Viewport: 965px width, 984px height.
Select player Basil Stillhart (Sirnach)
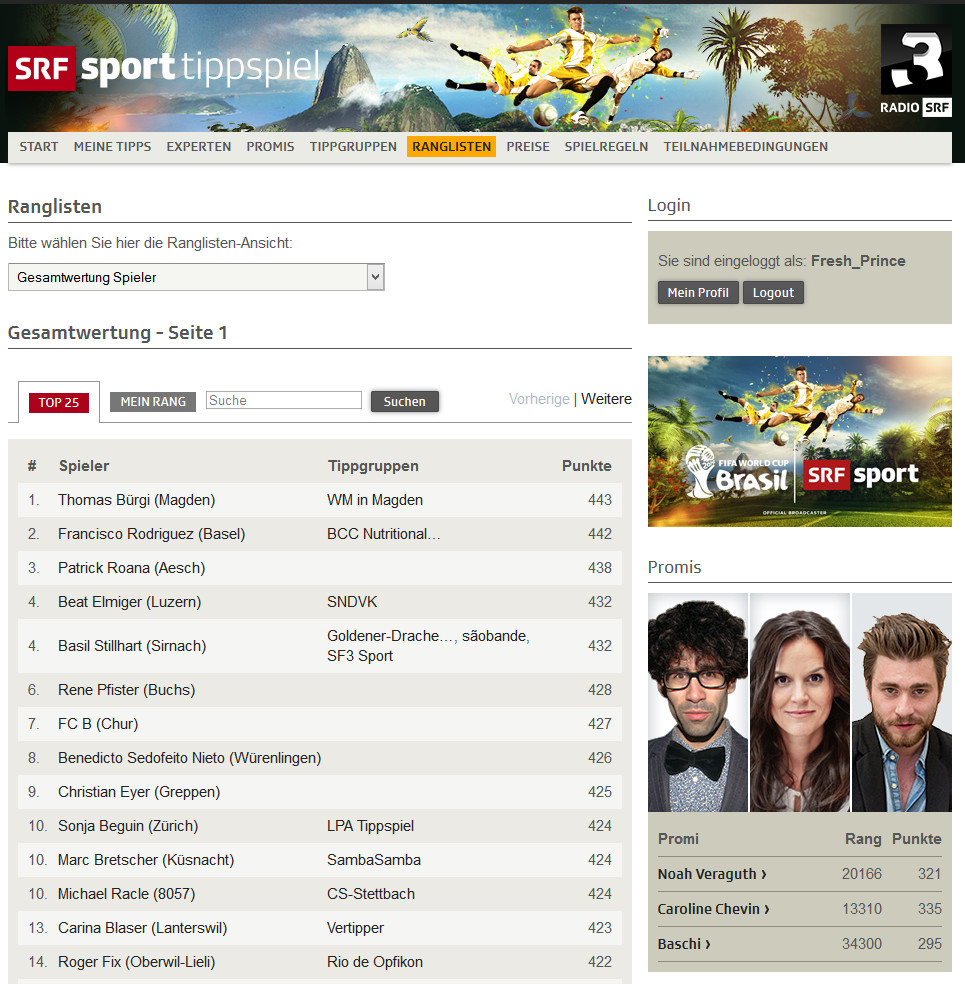132,646
